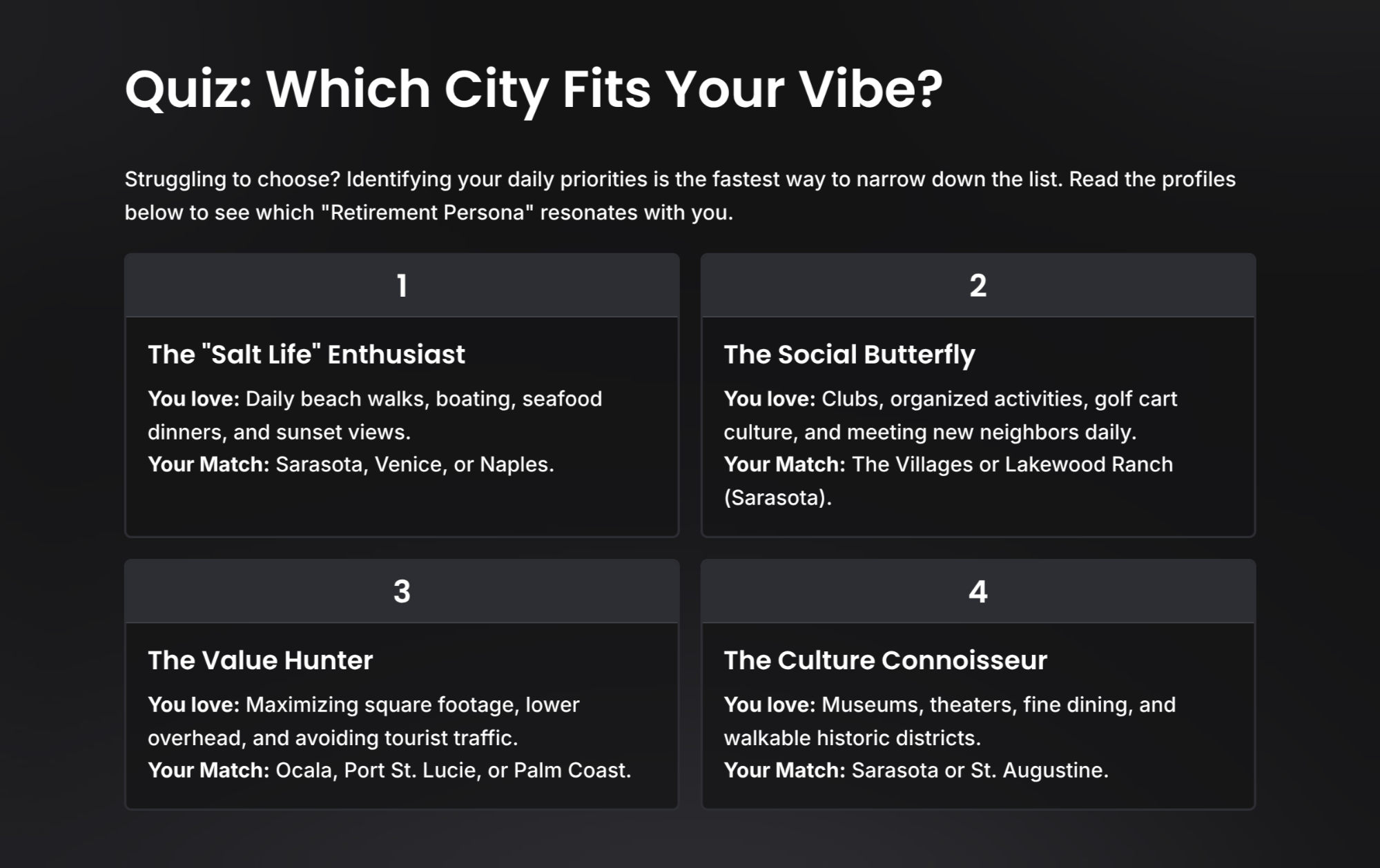The height and width of the screenshot is (868, 1380).
Task: Click the "Quiz: Which City Fits Your Vibe?" heading
Action: [x=533, y=90]
